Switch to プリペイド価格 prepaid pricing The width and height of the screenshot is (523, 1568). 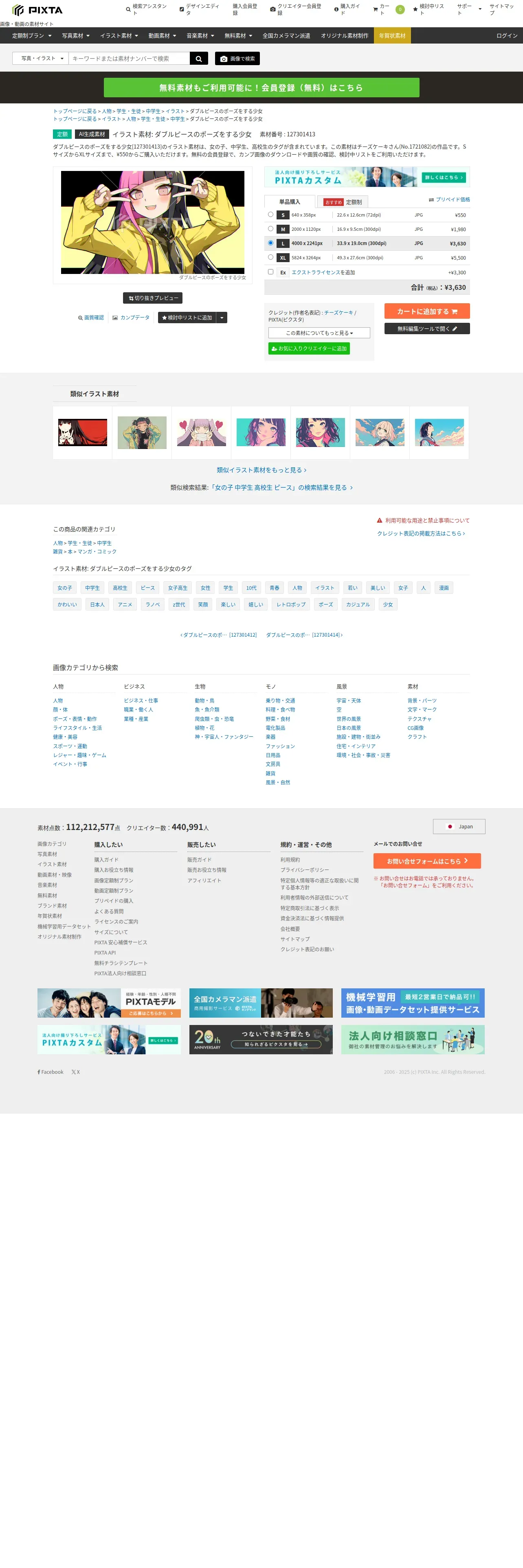click(x=449, y=199)
